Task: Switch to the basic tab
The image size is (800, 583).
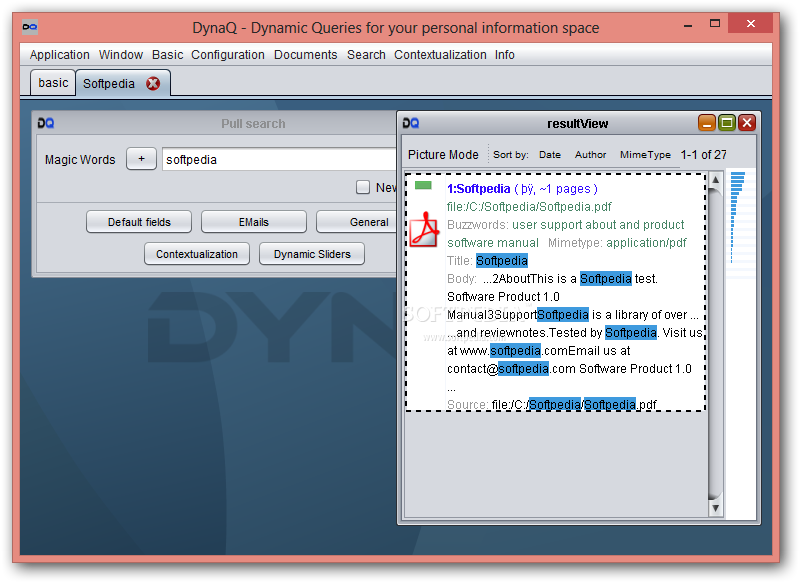Action: pyautogui.click(x=53, y=83)
